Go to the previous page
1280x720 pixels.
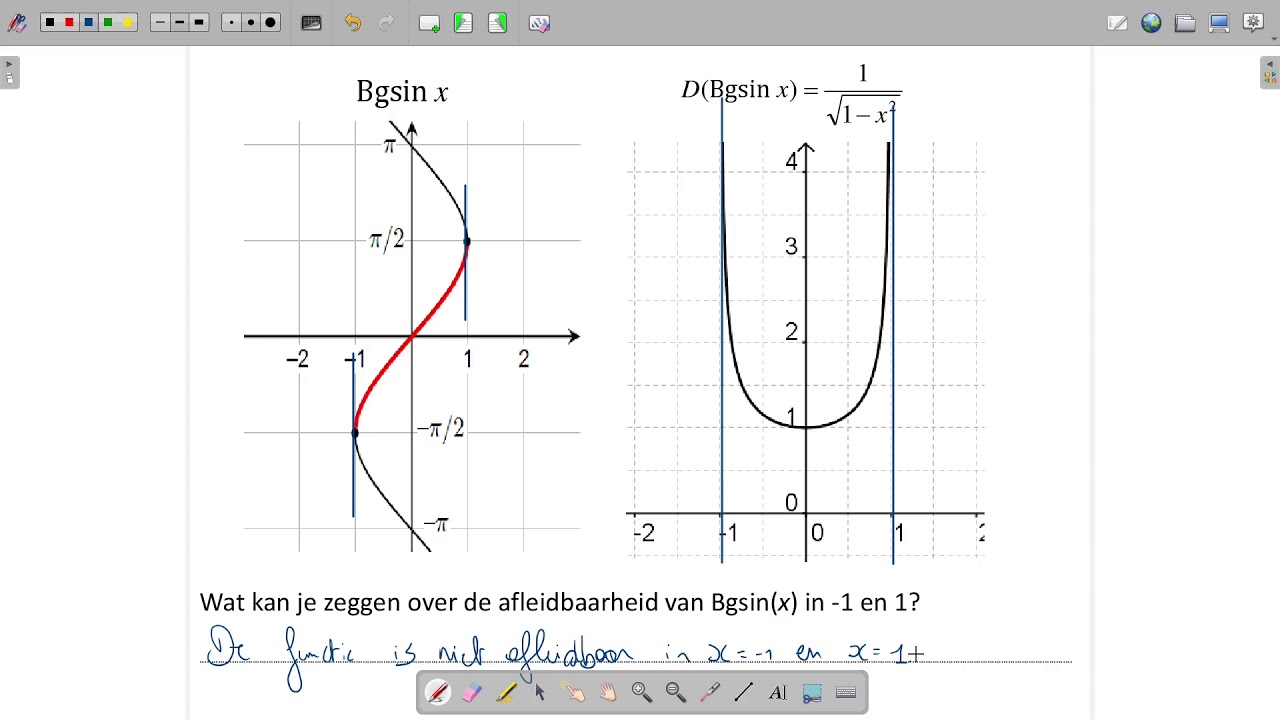[463, 23]
